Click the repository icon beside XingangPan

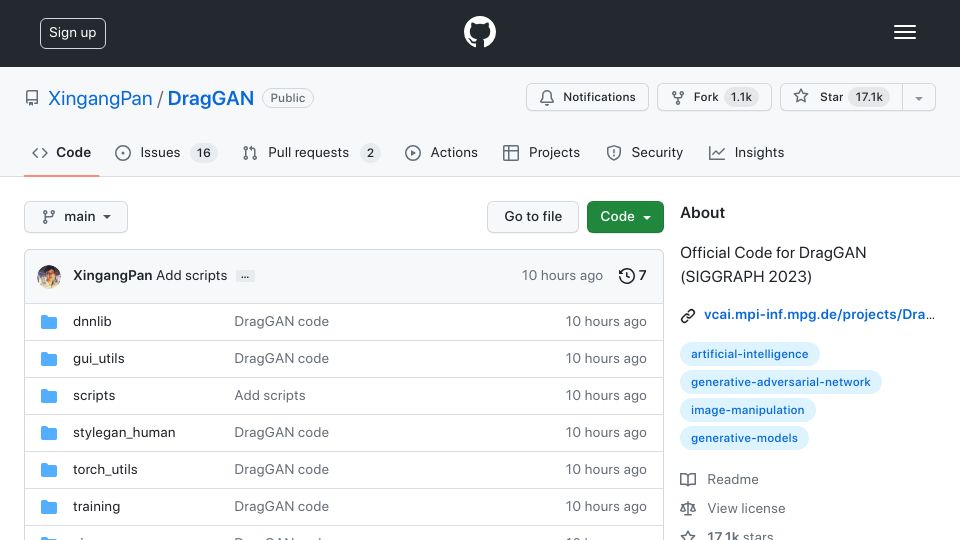(32, 98)
